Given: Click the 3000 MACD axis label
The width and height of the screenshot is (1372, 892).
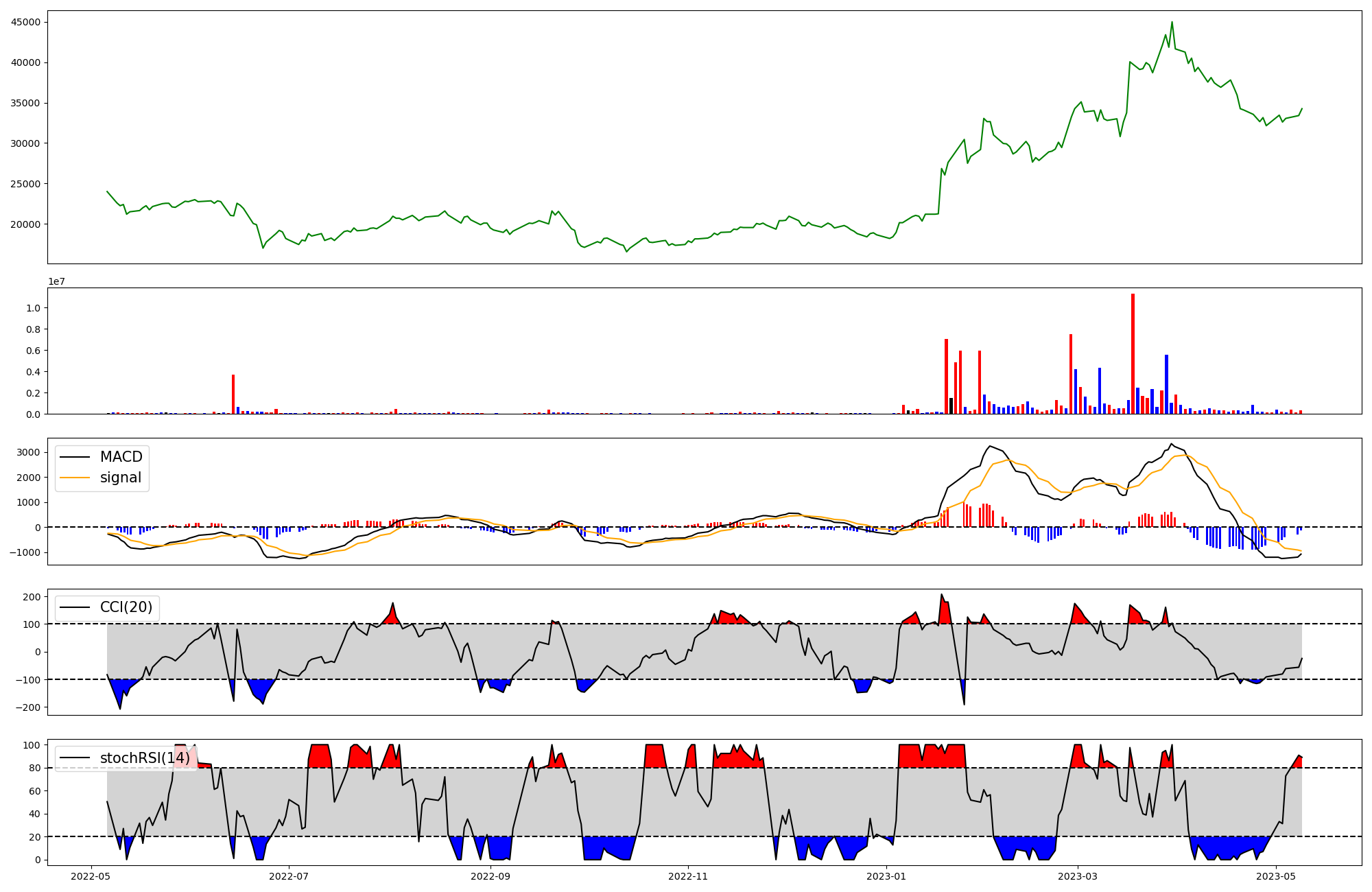Looking at the screenshot, I should [29, 452].
